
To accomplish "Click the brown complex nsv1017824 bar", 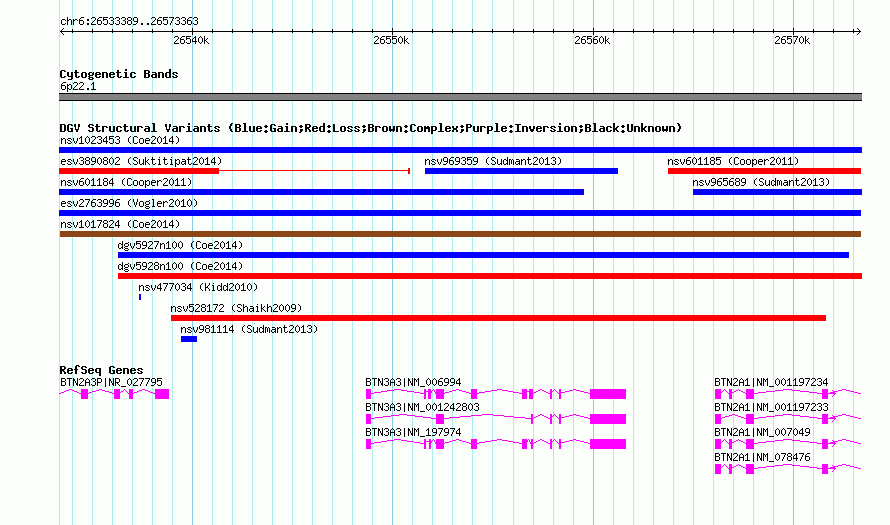I will pos(460,234).
